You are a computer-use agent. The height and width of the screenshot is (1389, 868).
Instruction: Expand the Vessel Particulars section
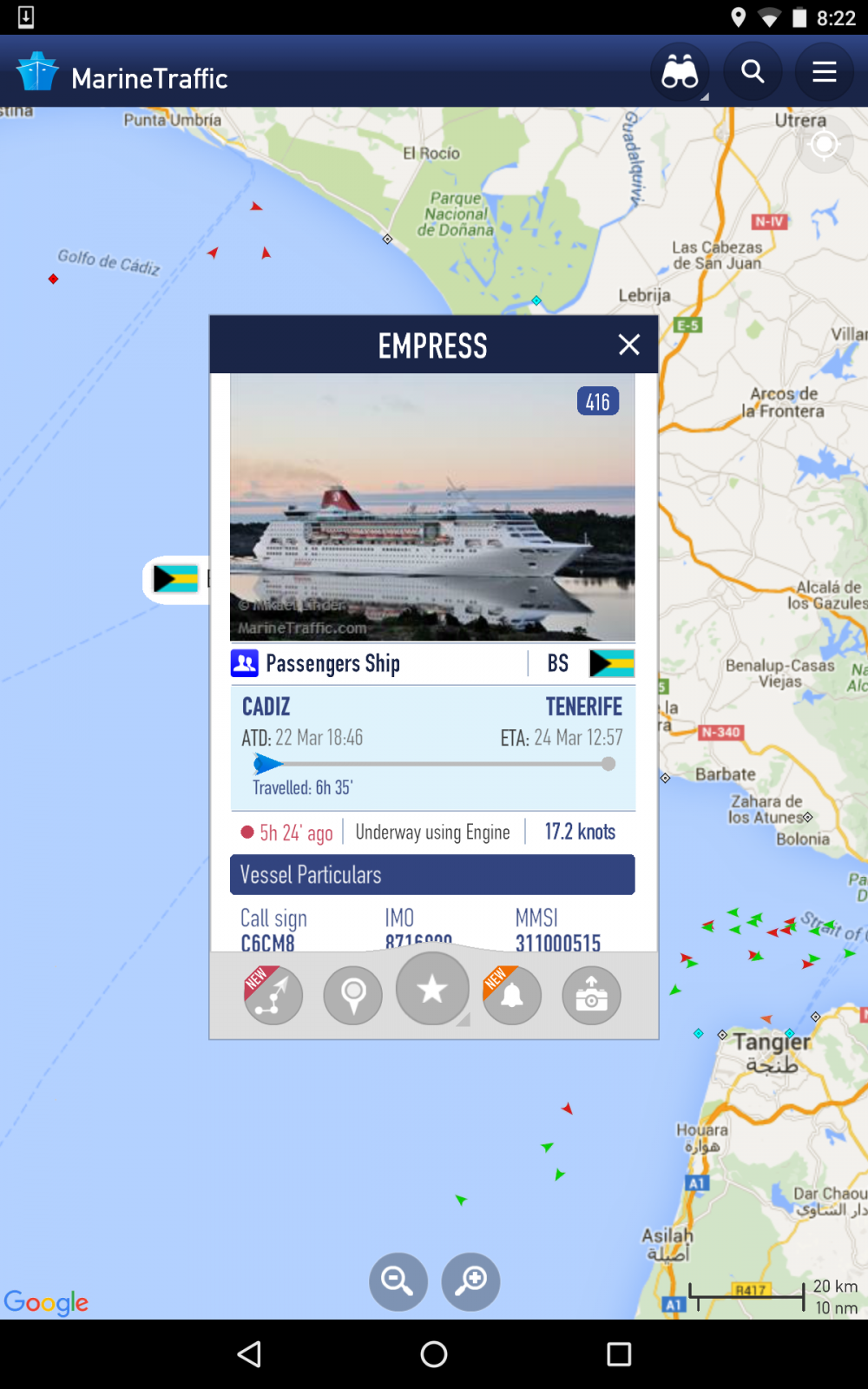click(432, 875)
